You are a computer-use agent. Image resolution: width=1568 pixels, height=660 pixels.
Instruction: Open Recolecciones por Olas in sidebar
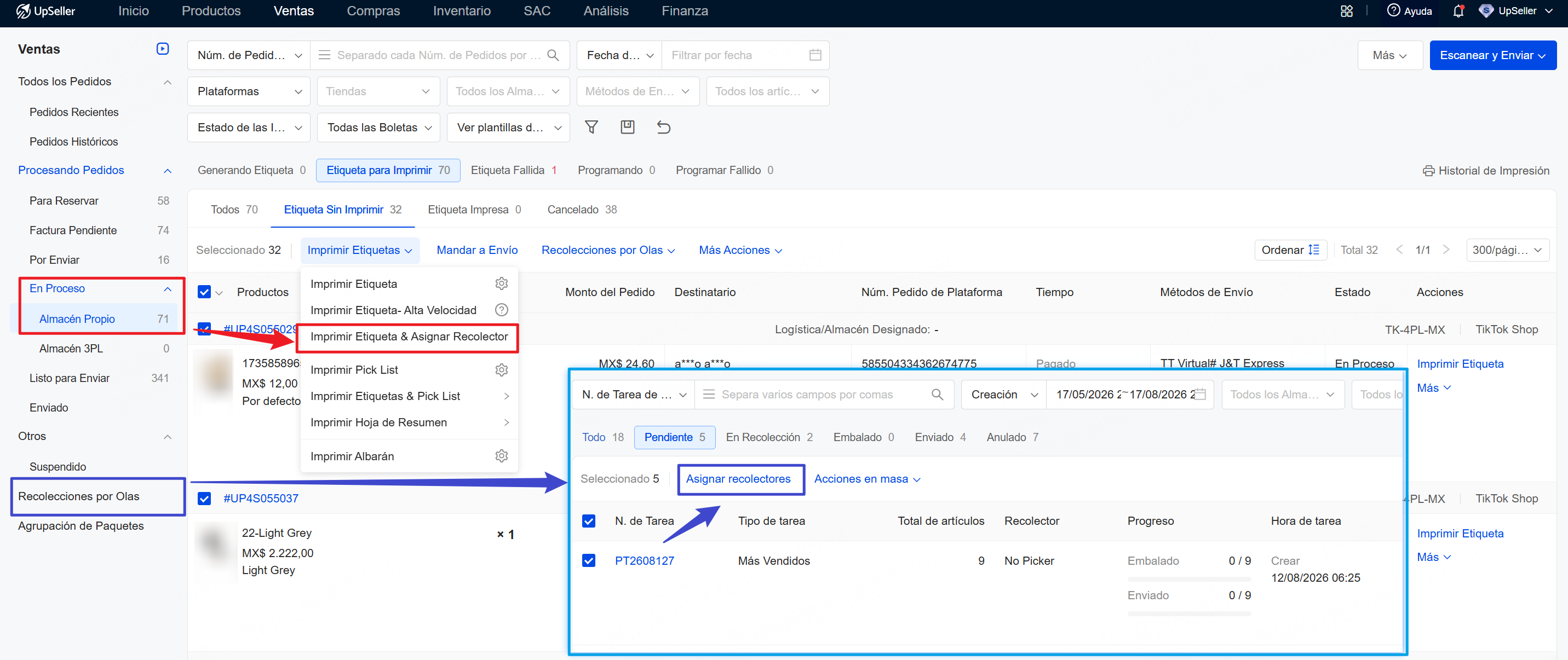tap(78, 496)
